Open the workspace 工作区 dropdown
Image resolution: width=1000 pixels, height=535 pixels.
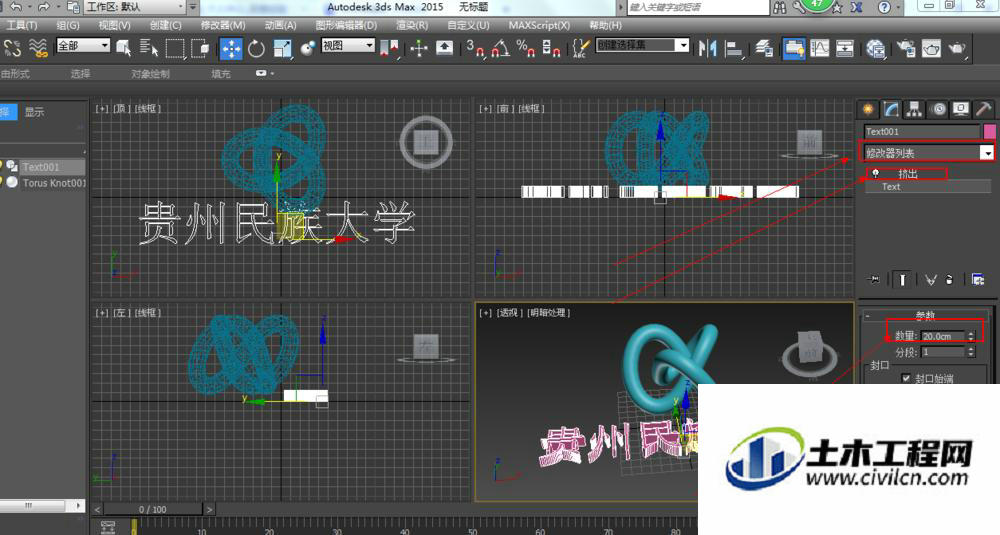[134, 7]
